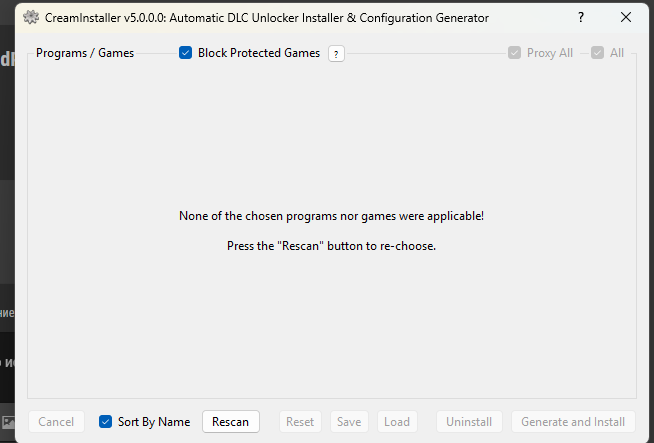The image size is (654, 443).
Task: Click the Uninstall button
Action: point(469,422)
